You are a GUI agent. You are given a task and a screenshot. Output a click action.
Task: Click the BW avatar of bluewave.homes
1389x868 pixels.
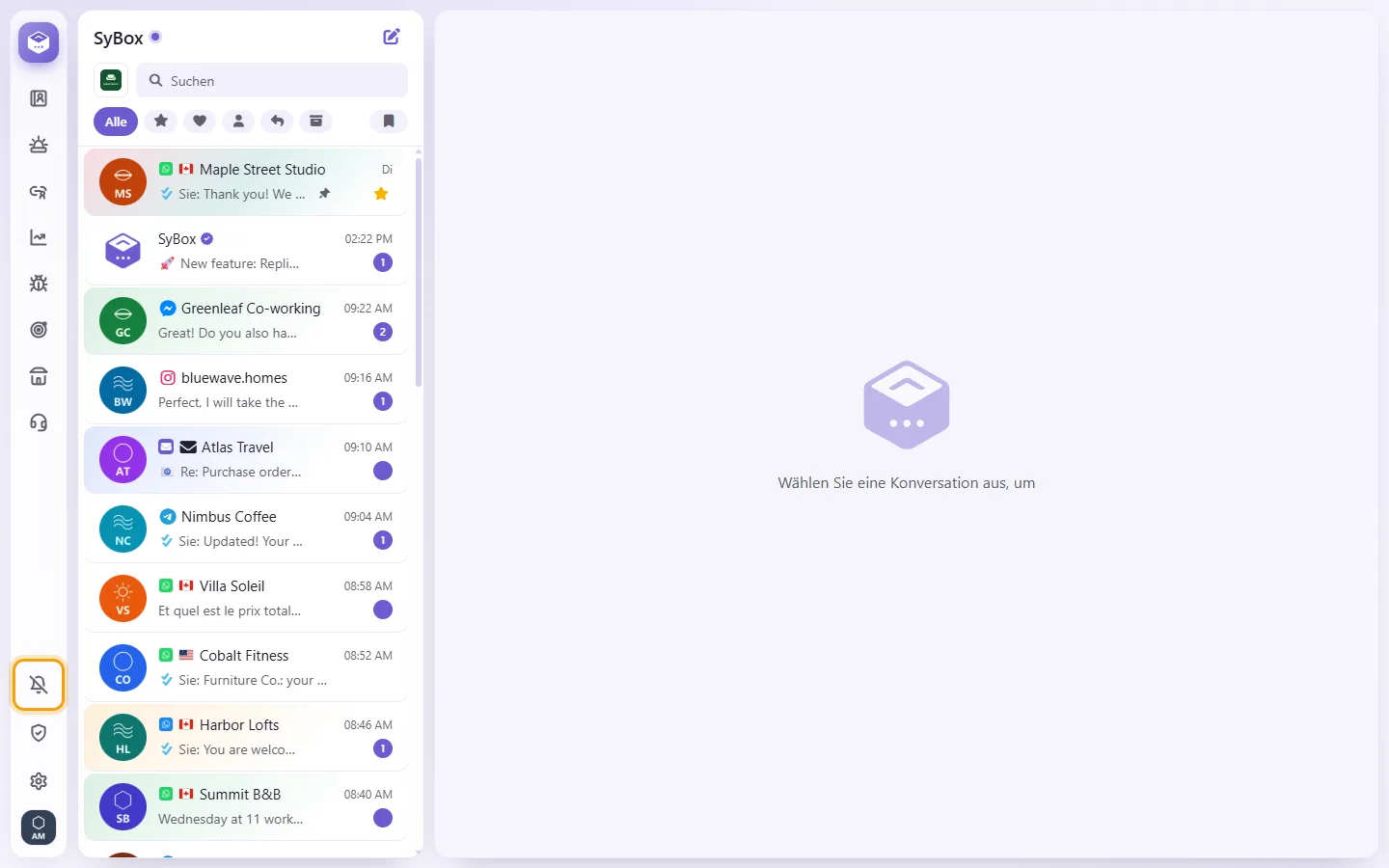123,390
